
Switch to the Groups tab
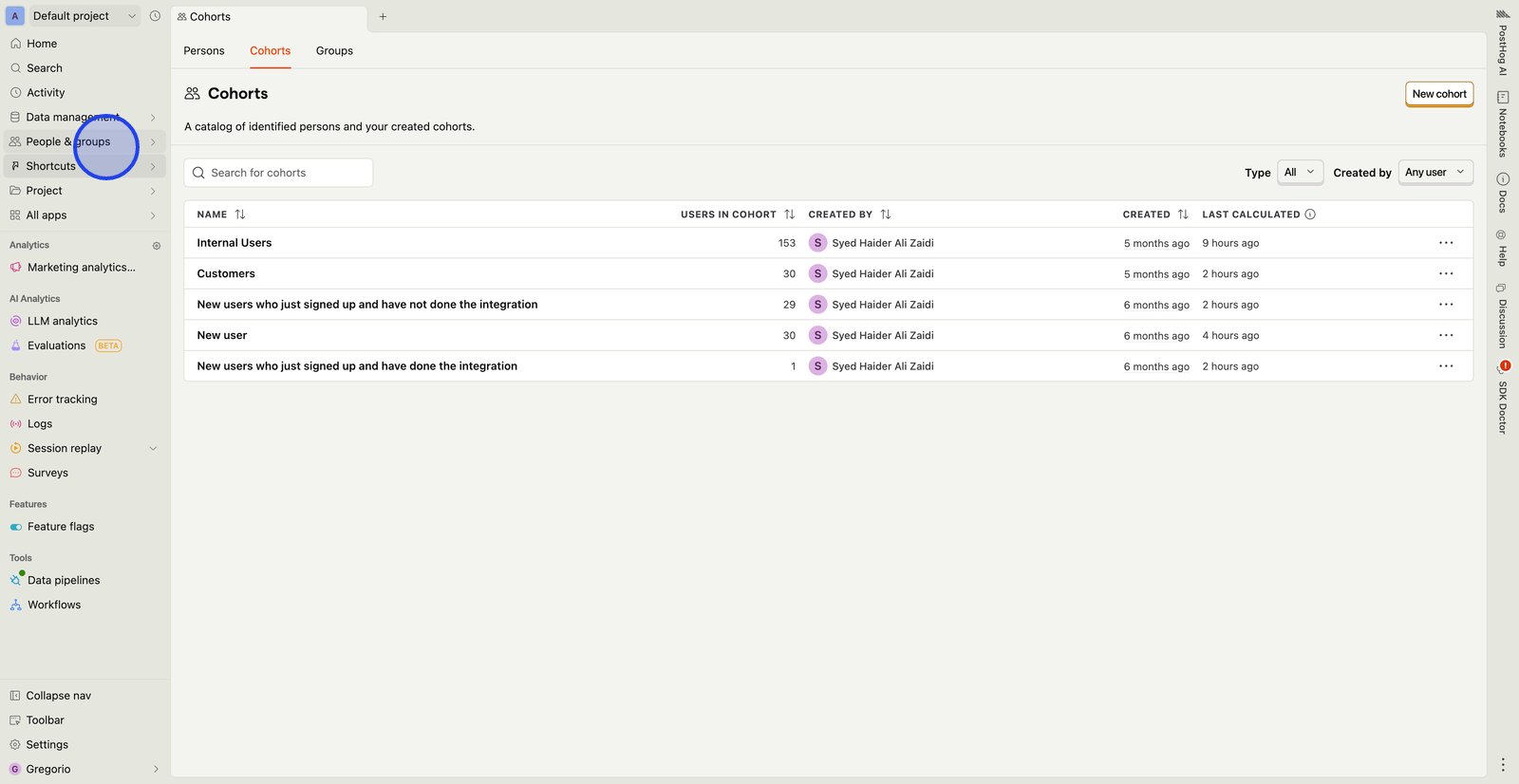[x=334, y=51]
